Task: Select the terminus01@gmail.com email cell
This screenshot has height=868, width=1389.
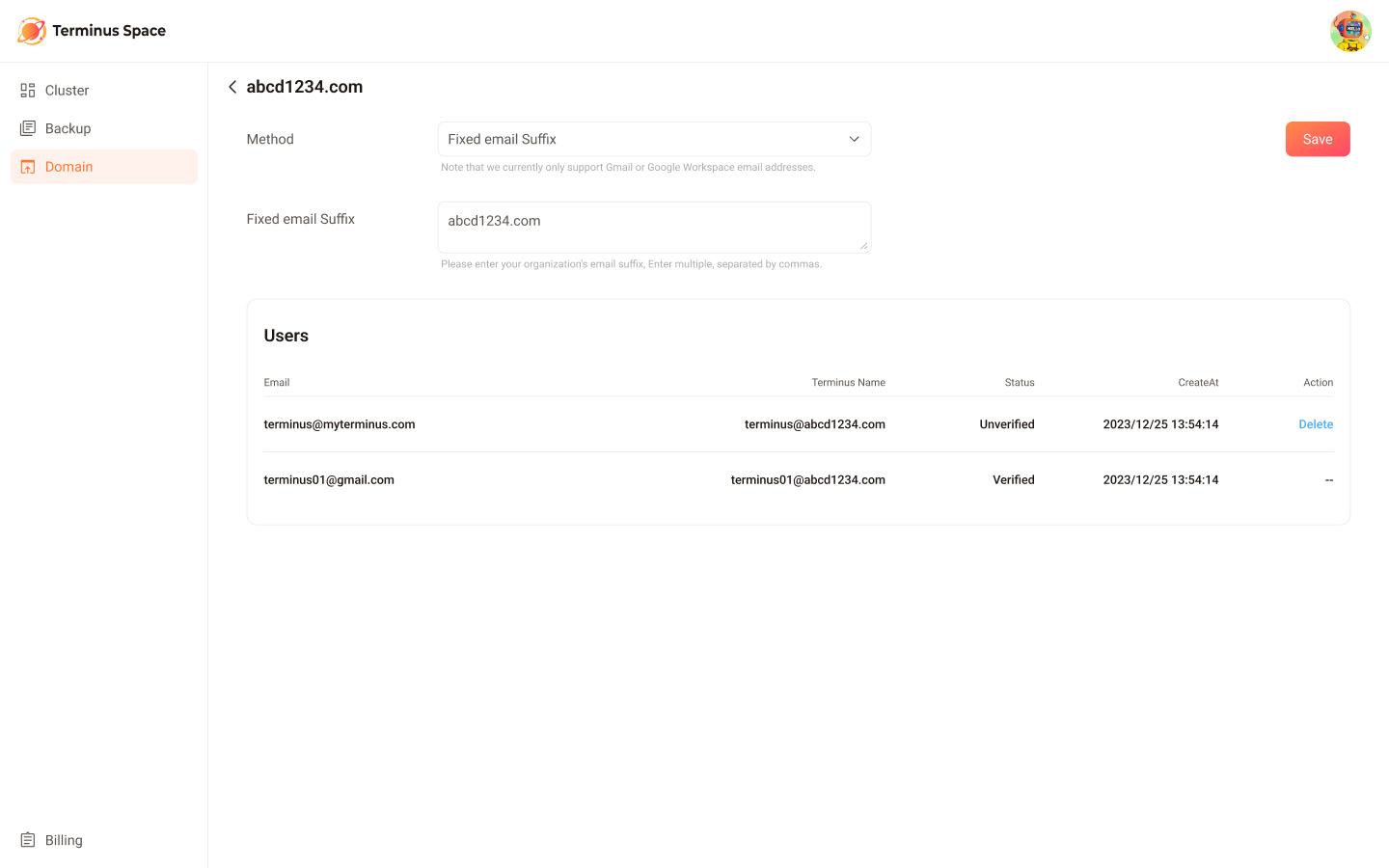Action: pyautogui.click(x=329, y=479)
